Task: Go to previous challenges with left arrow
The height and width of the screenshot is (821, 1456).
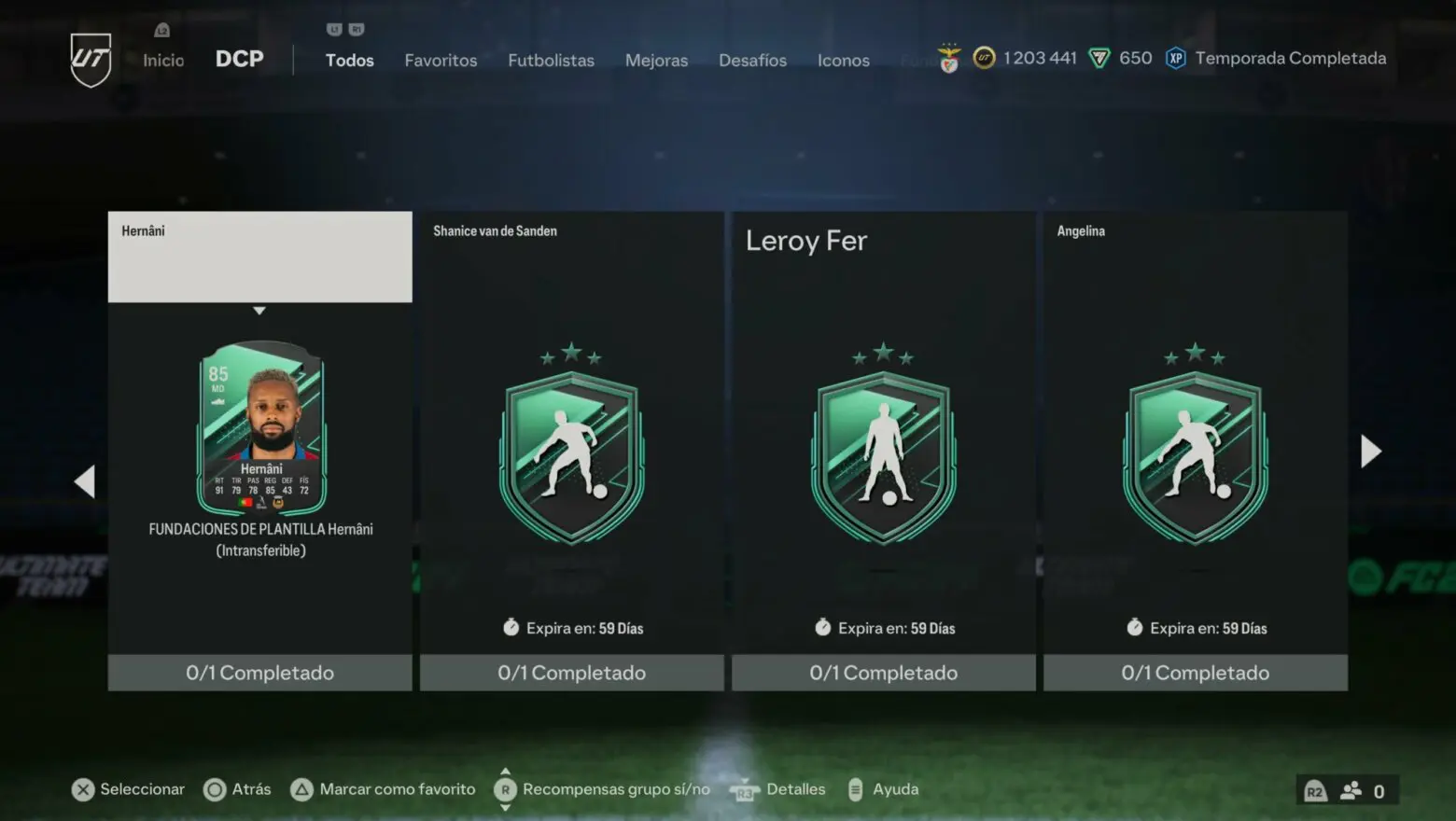Action: tap(85, 481)
